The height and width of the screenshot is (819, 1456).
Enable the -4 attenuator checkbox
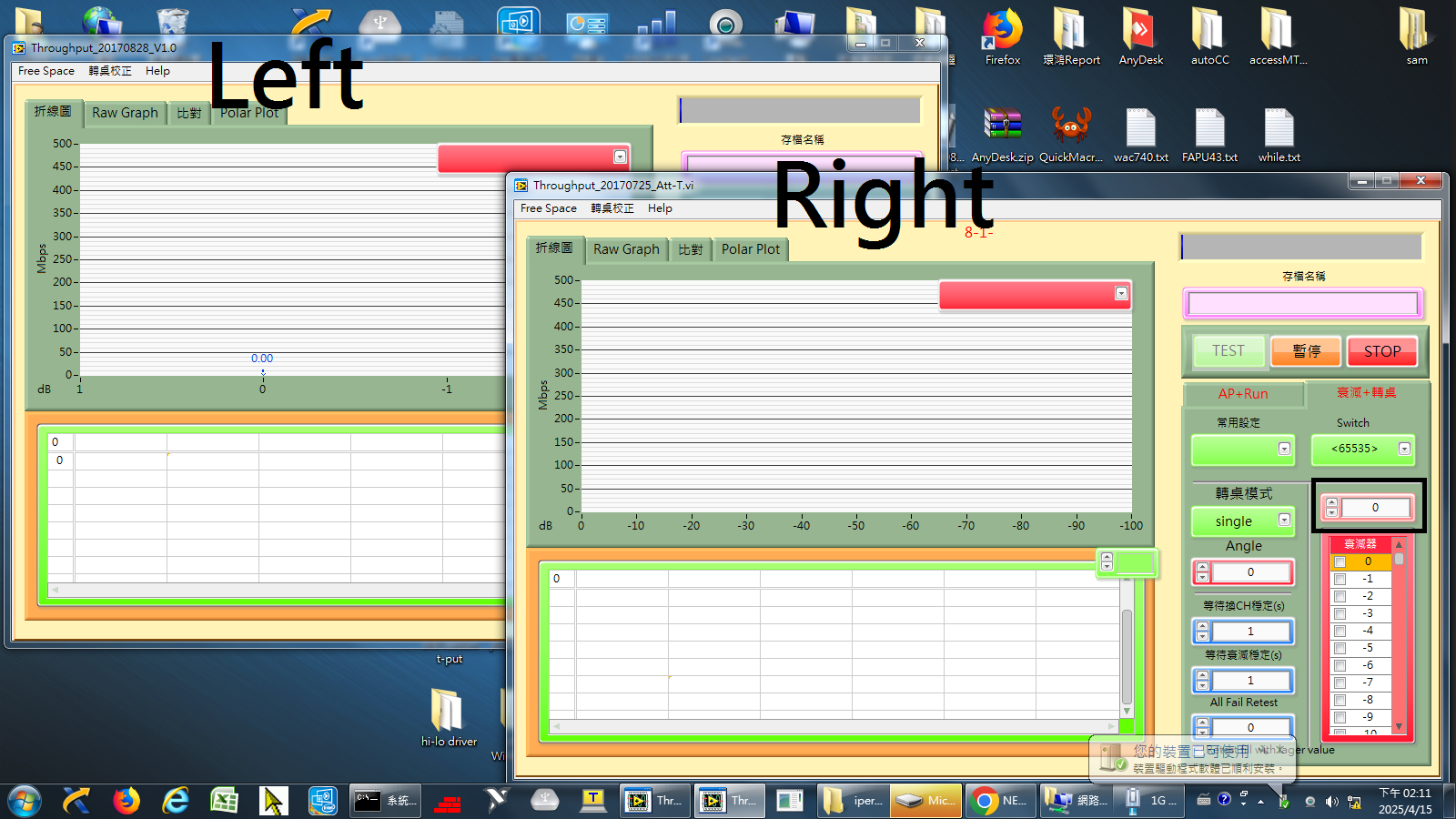coord(1340,631)
